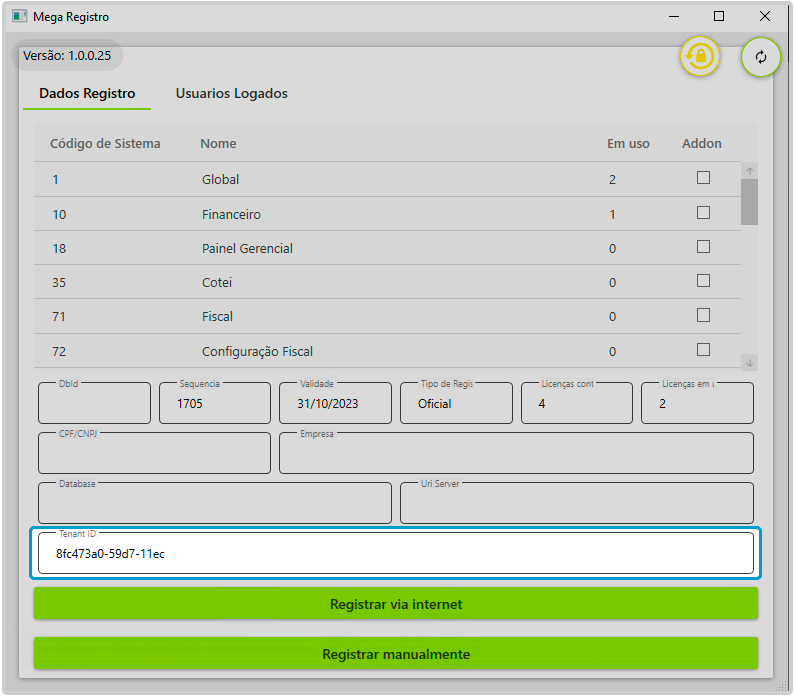Click the yellow lock restore icon

point(700,56)
